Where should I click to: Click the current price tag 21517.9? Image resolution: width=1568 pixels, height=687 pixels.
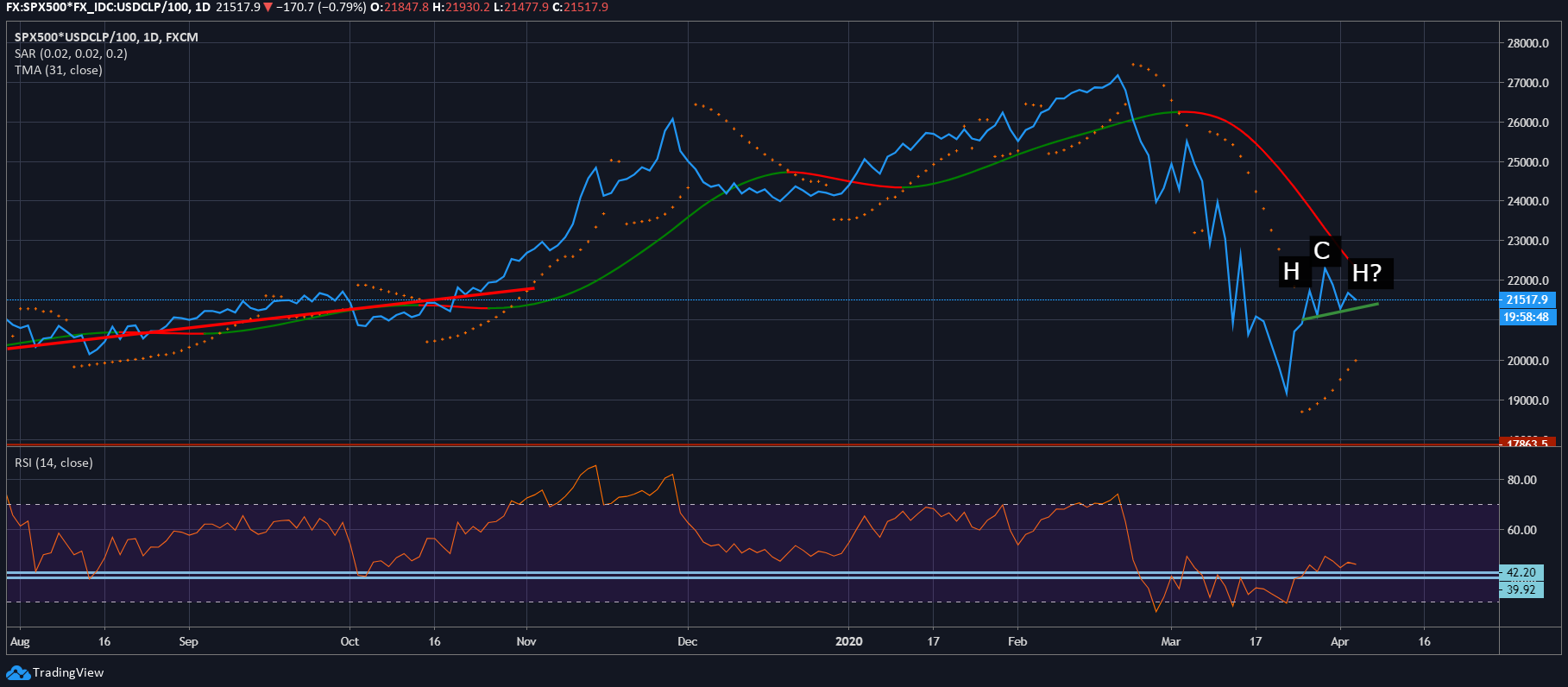(1527, 299)
